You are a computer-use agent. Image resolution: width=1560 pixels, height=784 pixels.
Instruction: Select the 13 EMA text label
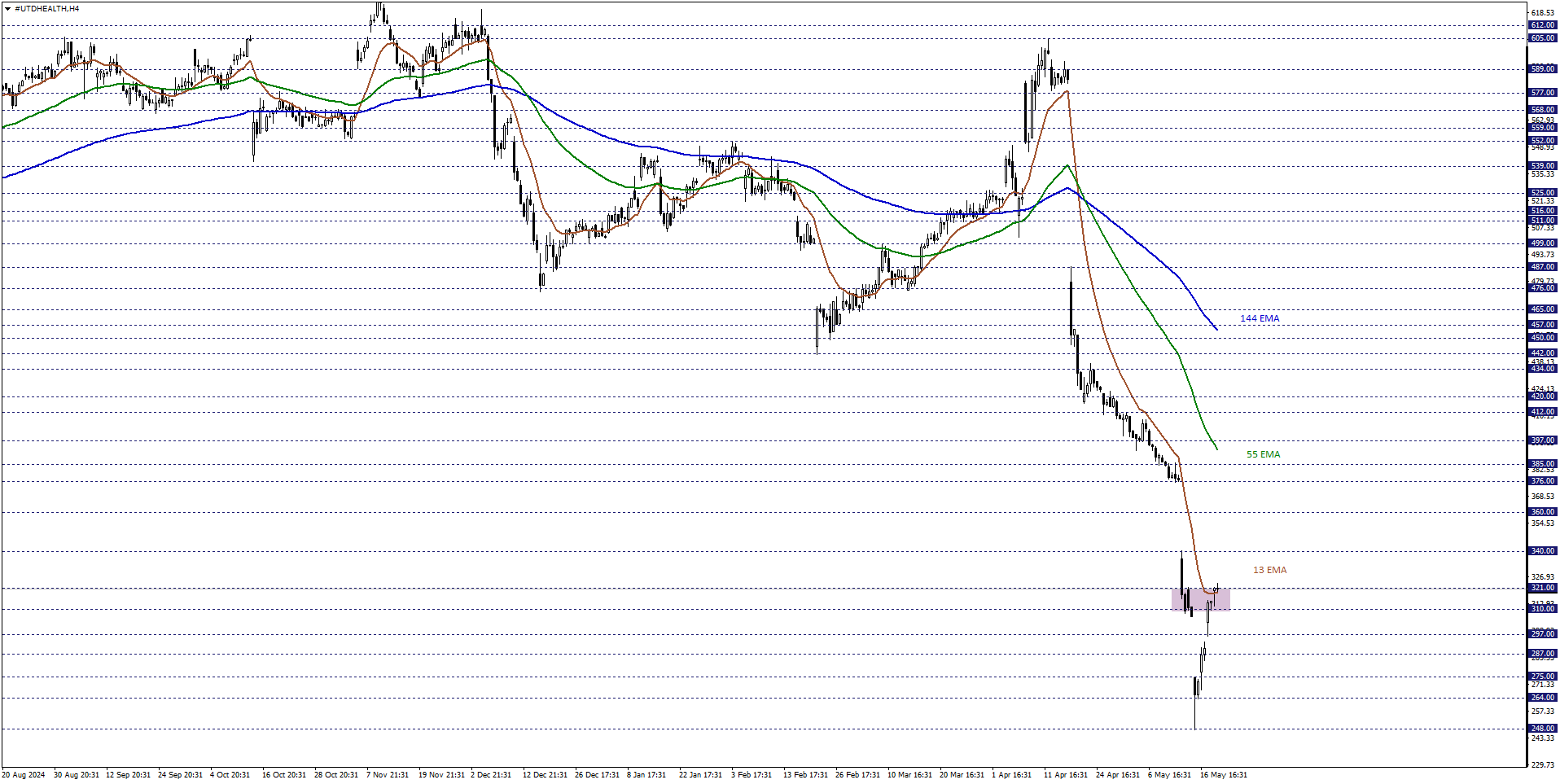click(1269, 570)
